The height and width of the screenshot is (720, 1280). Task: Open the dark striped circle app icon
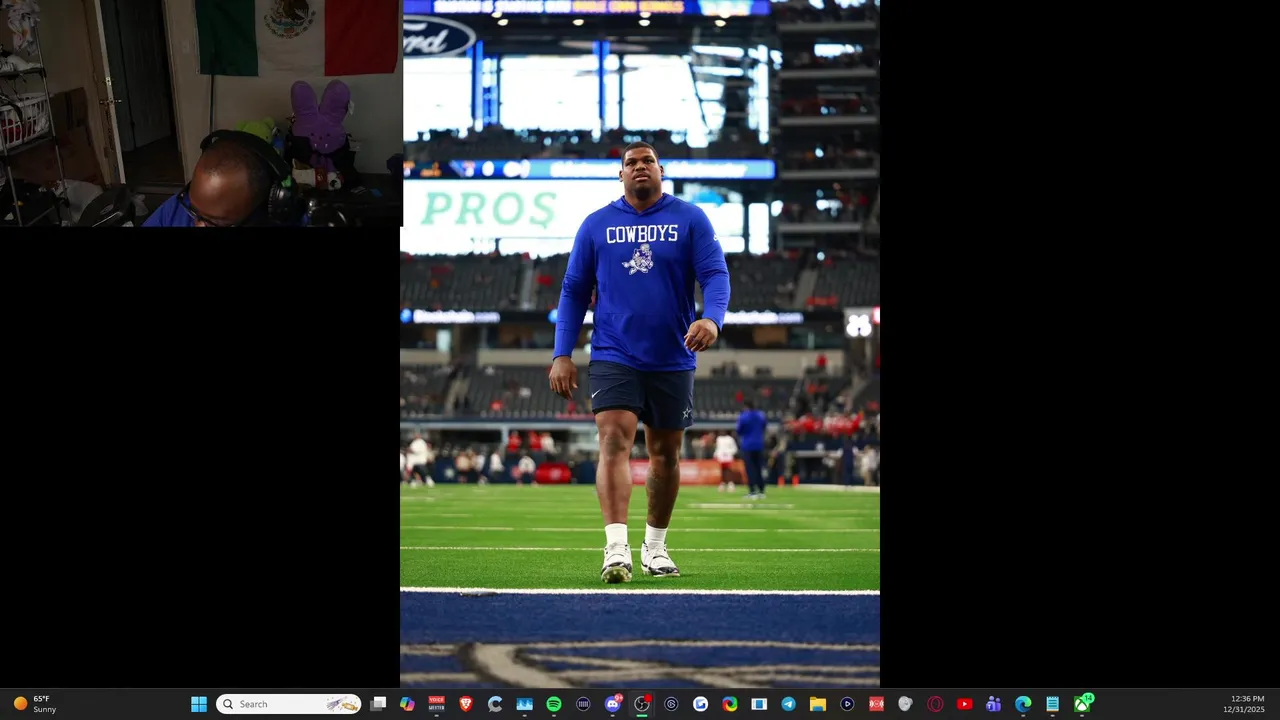[x=583, y=704]
